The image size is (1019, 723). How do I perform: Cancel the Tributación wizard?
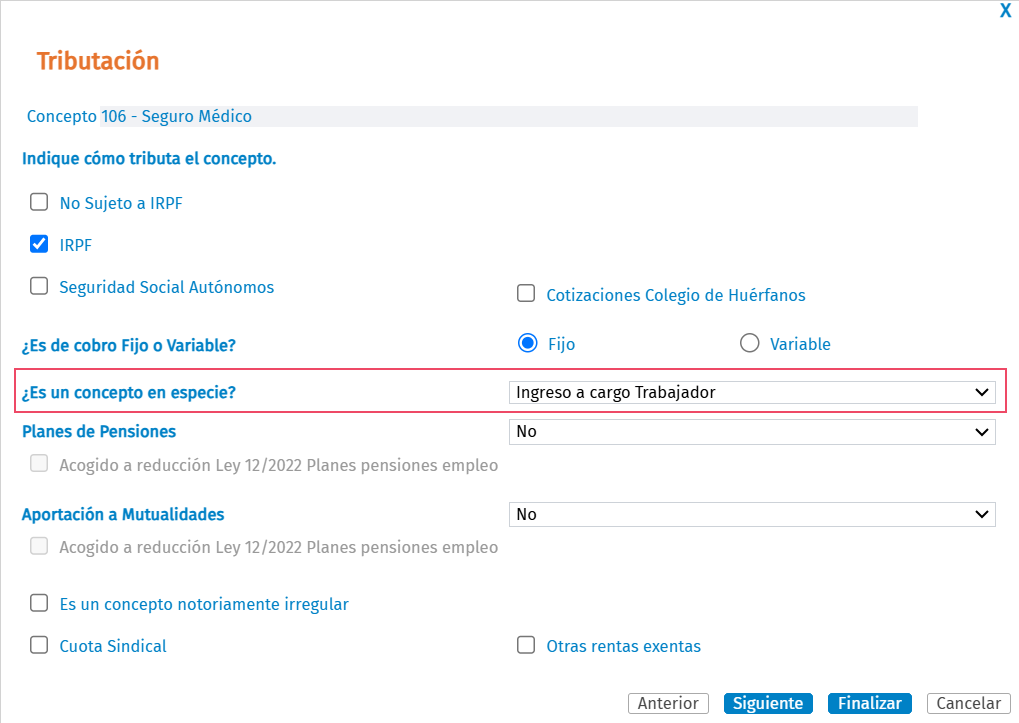(968, 703)
